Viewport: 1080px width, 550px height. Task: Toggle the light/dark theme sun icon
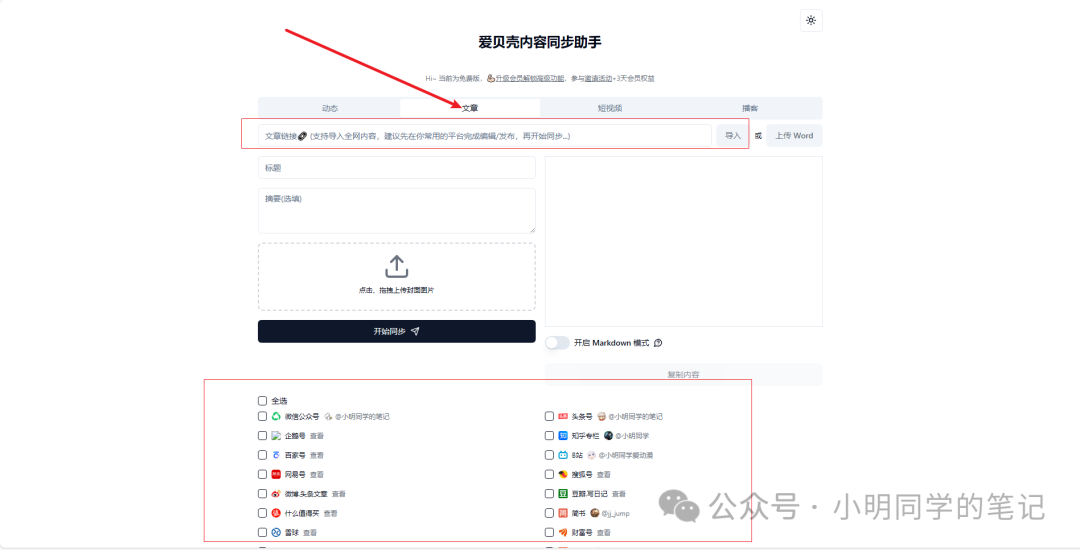811,21
